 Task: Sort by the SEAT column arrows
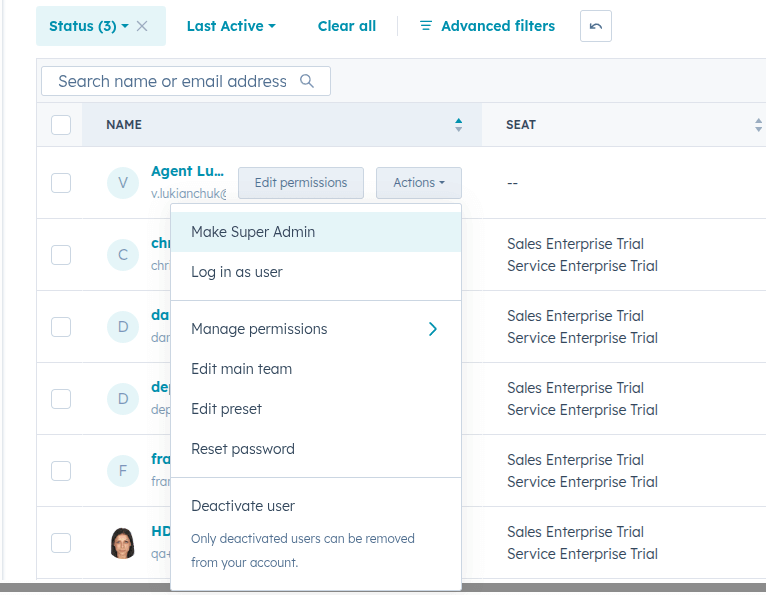758,125
